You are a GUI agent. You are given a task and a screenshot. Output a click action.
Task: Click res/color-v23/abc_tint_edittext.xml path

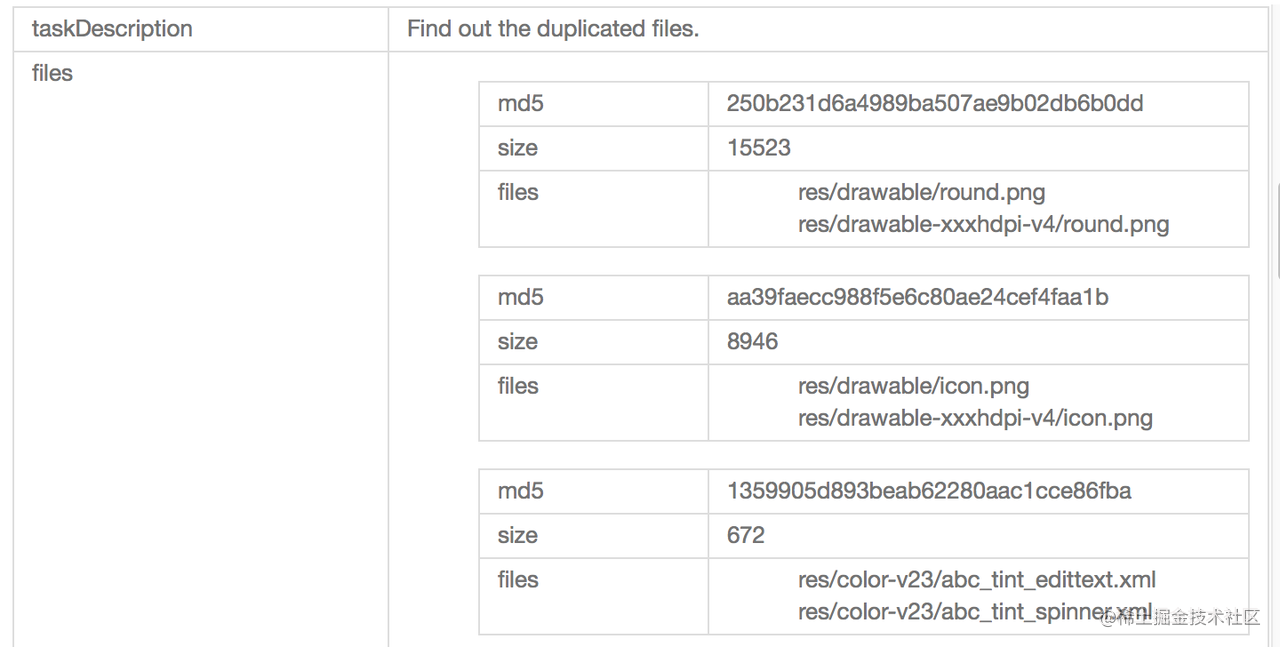tap(977, 580)
